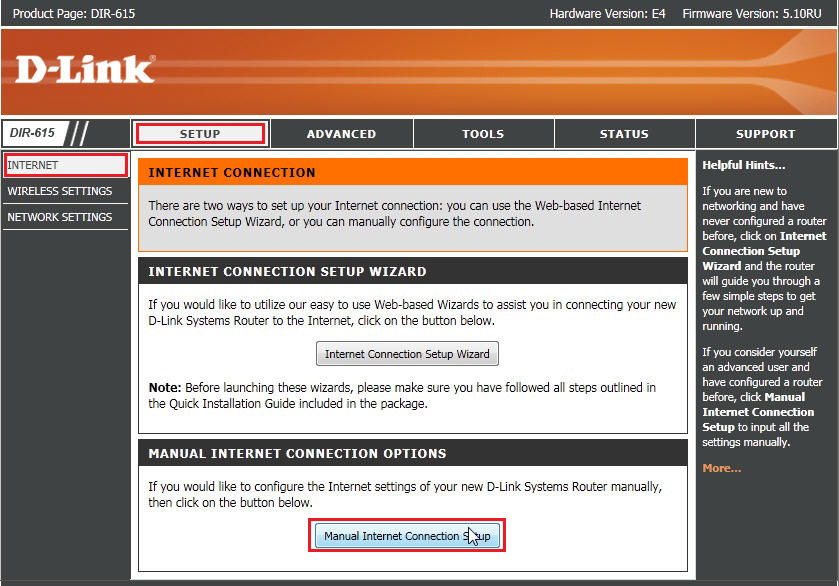Switch to the ADVANCED tab
Screen dimensions: 839x586
coord(341,134)
